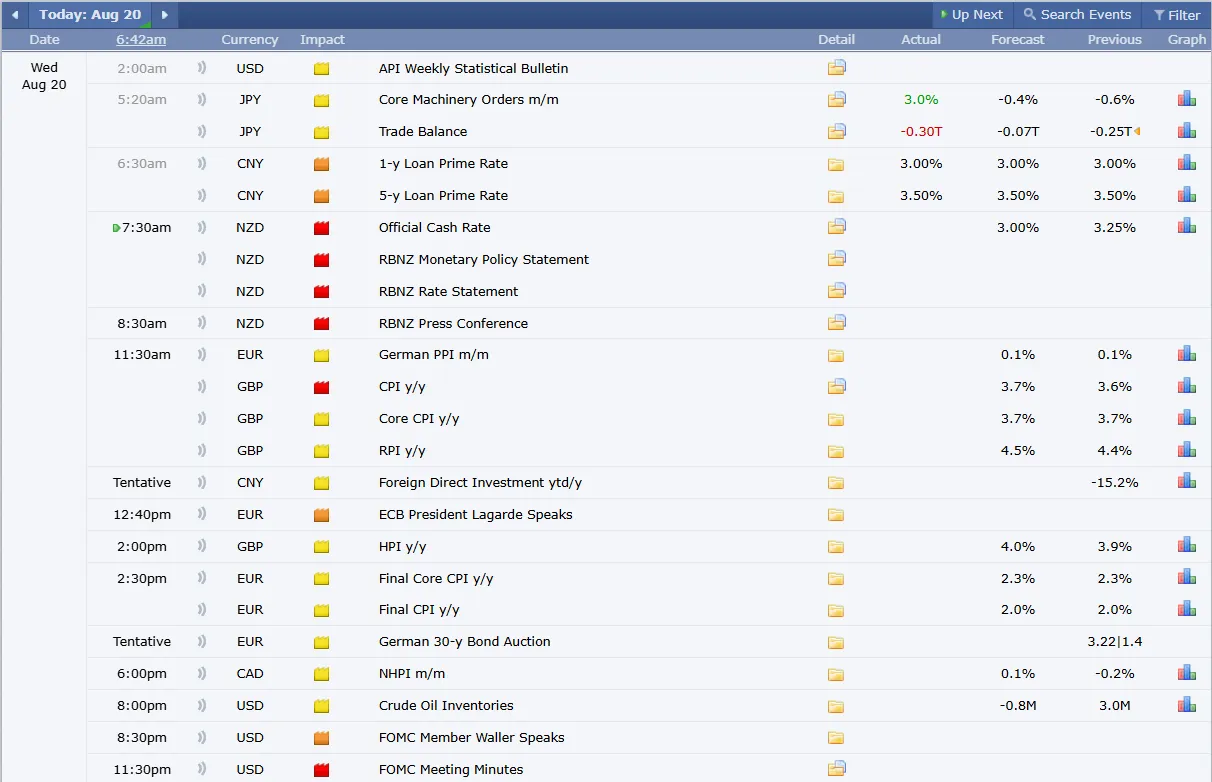Click detail folder for FOMC Meeting Minutes
Screen dimensions: 1212x782
[836, 769]
